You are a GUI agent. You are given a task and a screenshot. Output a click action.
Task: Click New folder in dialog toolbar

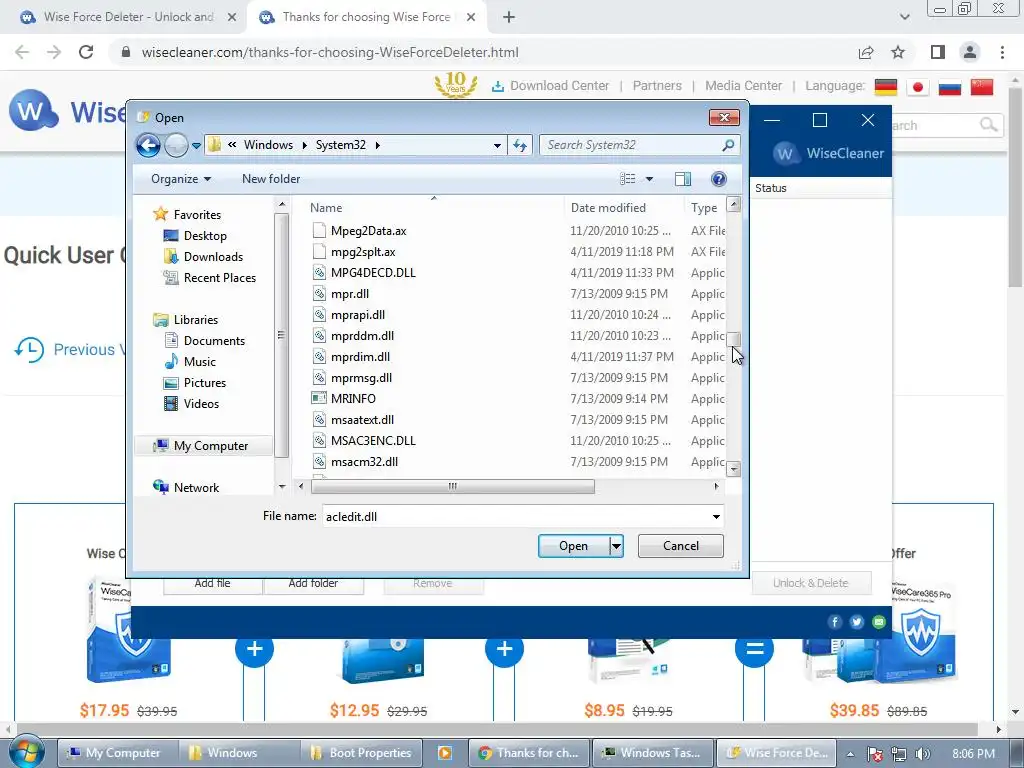click(271, 179)
